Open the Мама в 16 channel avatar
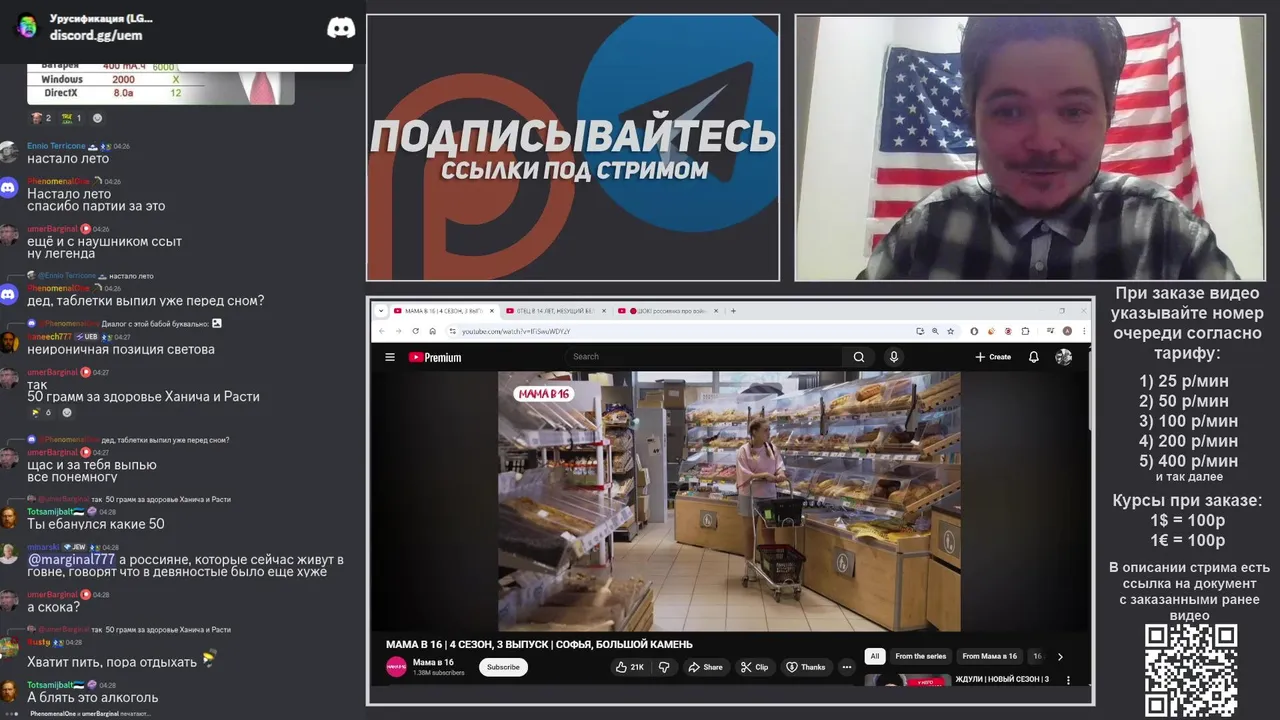 [396, 667]
